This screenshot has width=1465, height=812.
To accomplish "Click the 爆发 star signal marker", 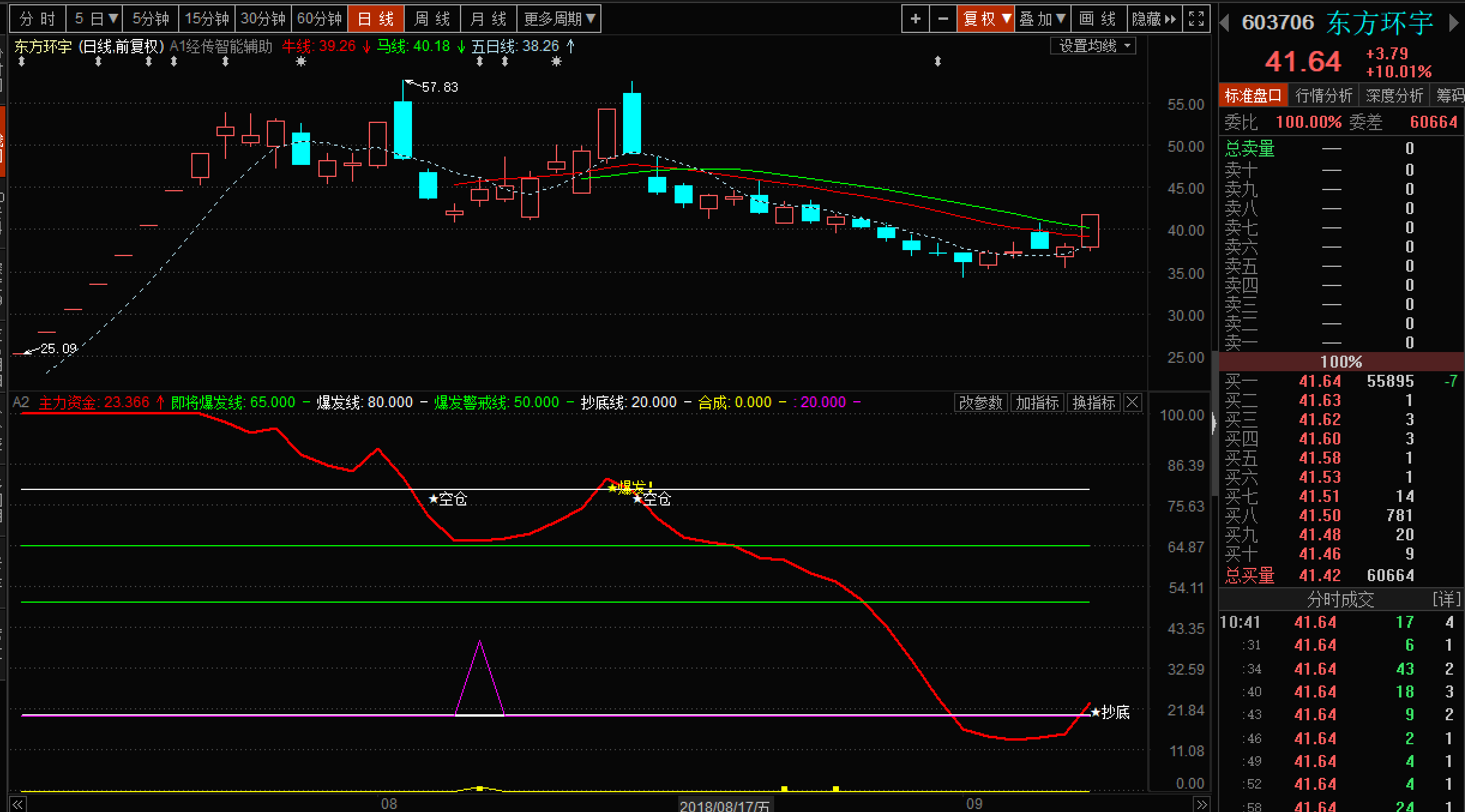I will click(630, 487).
